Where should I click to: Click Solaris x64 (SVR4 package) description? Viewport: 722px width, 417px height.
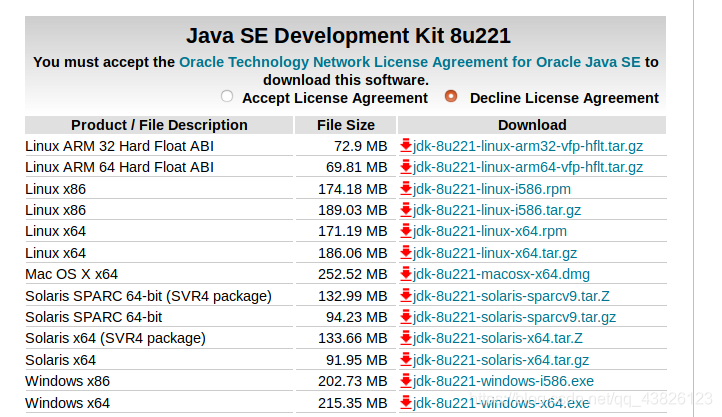[x=115, y=338]
